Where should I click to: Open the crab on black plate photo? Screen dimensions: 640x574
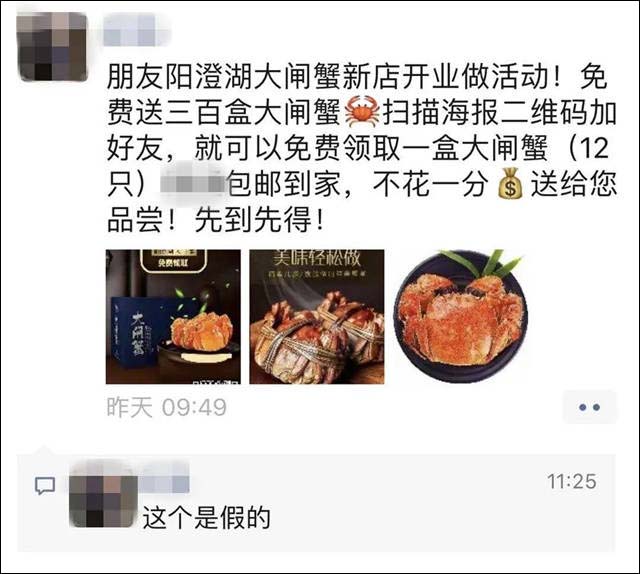click(461, 317)
